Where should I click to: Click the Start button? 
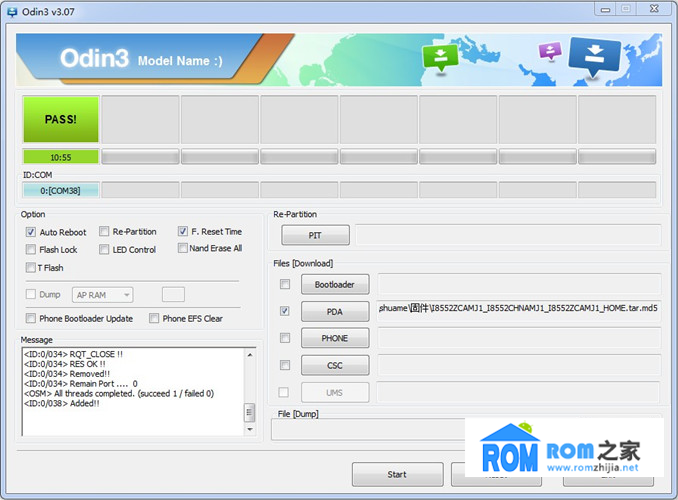pyautogui.click(x=397, y=474)
